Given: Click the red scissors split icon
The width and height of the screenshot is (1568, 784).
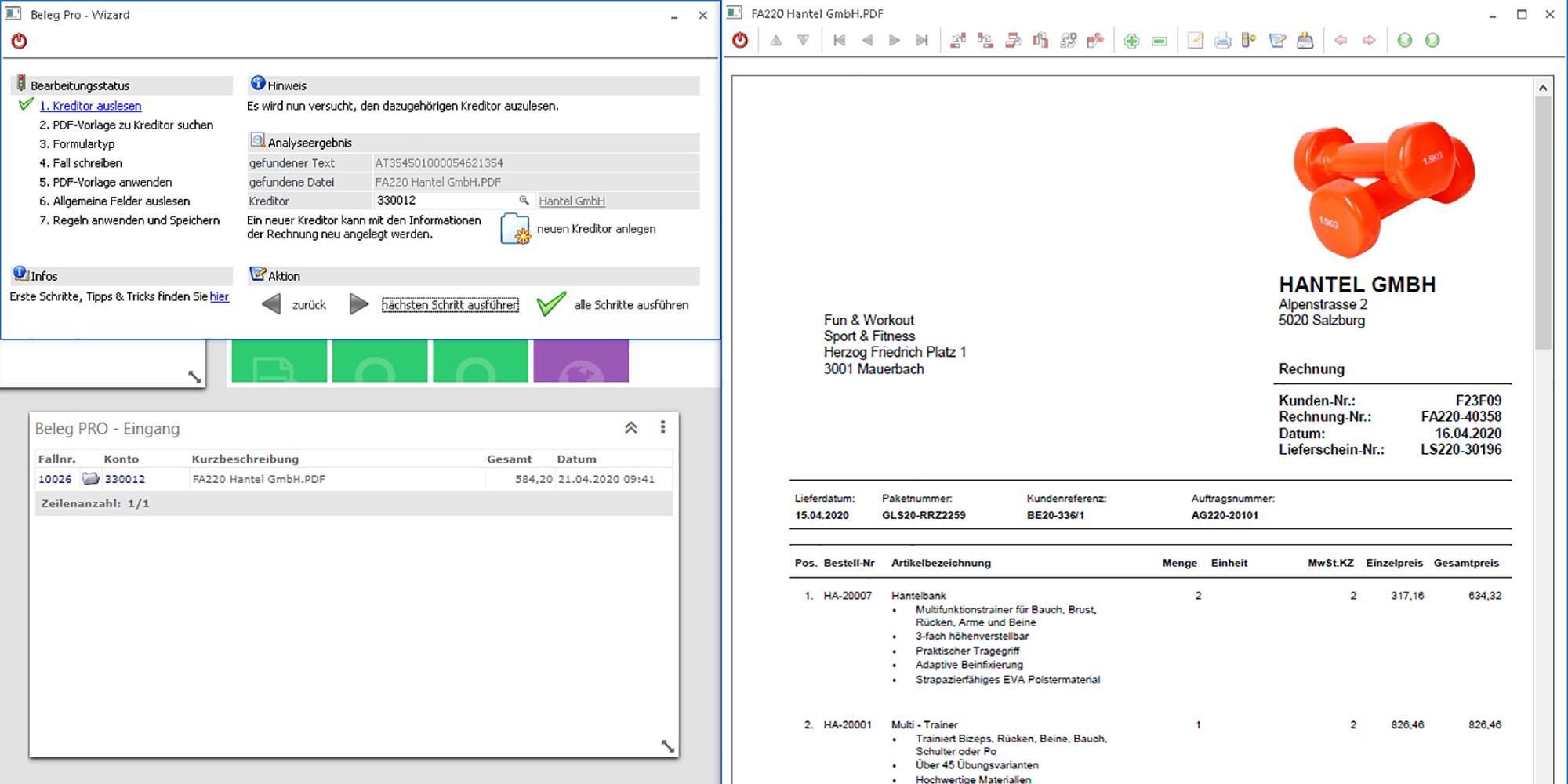Looking at the screenshot, I should pyautogui.click(x=1095, y=40).
